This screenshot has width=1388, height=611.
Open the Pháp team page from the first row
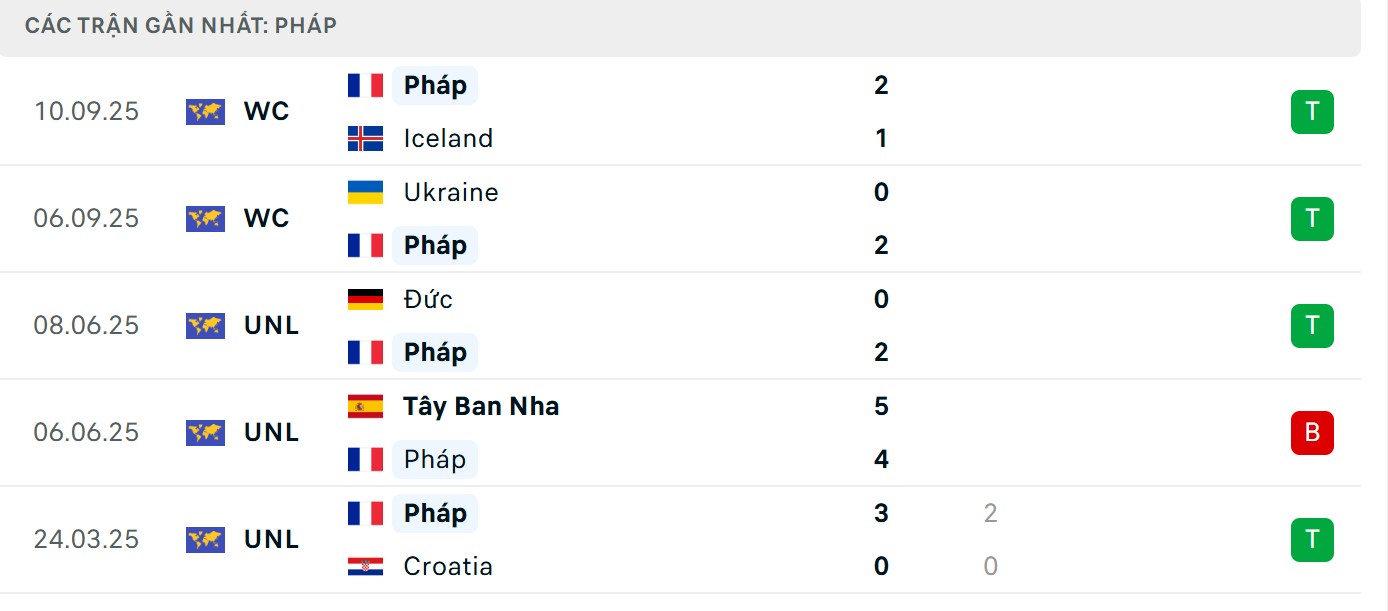coord(432,85)
